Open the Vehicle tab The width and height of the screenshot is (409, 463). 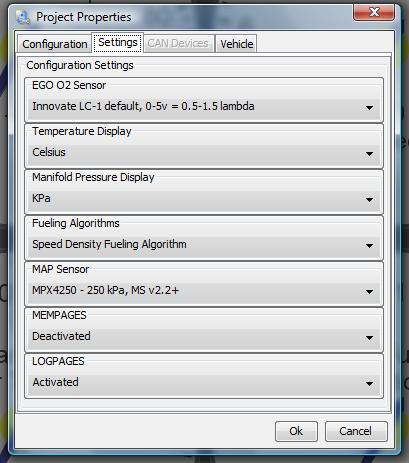[236, 44]
